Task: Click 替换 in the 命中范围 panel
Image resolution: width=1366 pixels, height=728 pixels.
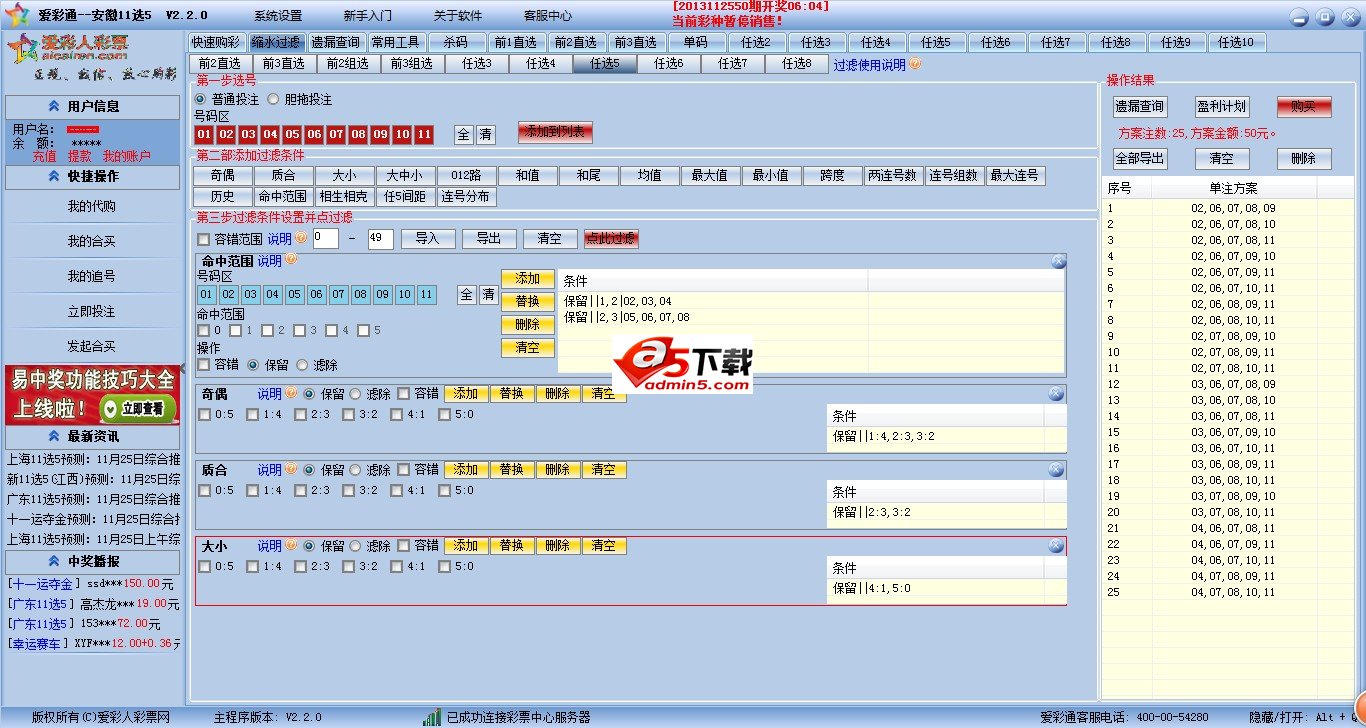Action: (x=527, y=302)
